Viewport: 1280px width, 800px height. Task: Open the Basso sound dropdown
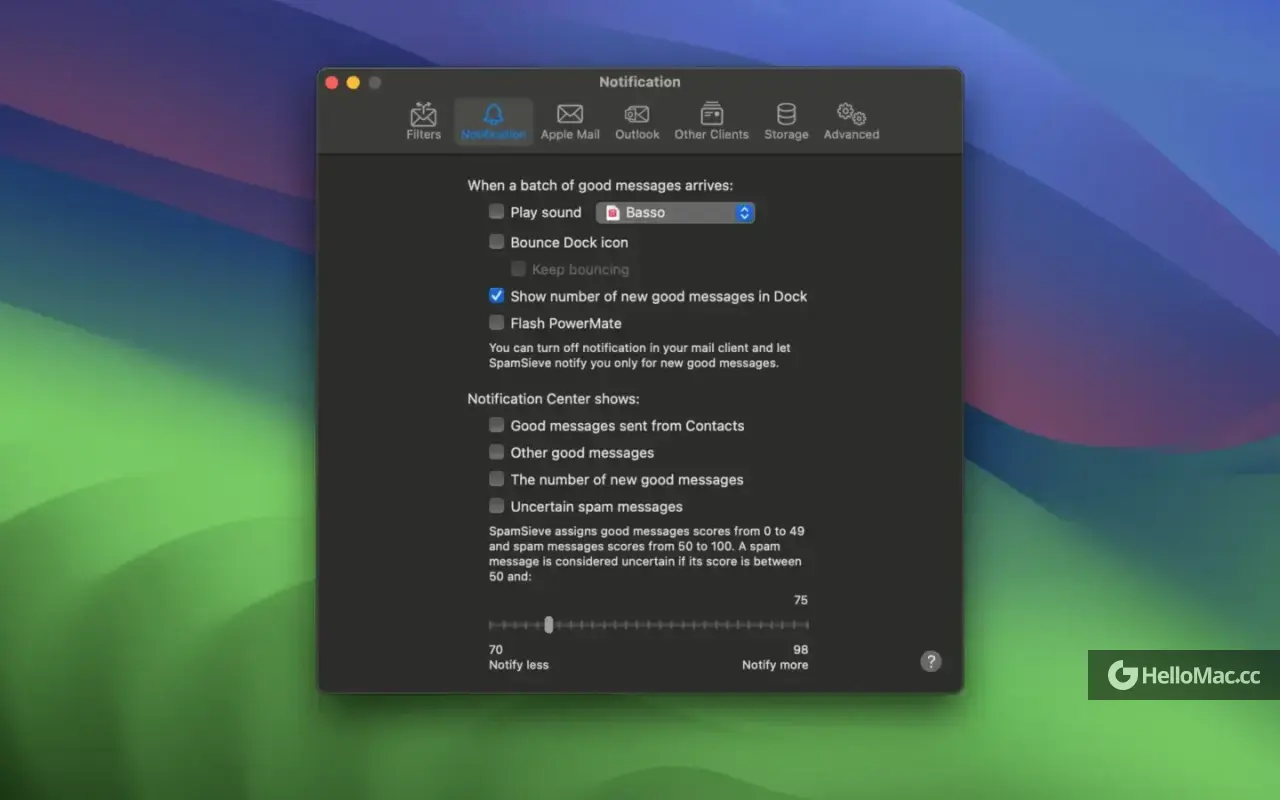point(676,212)
